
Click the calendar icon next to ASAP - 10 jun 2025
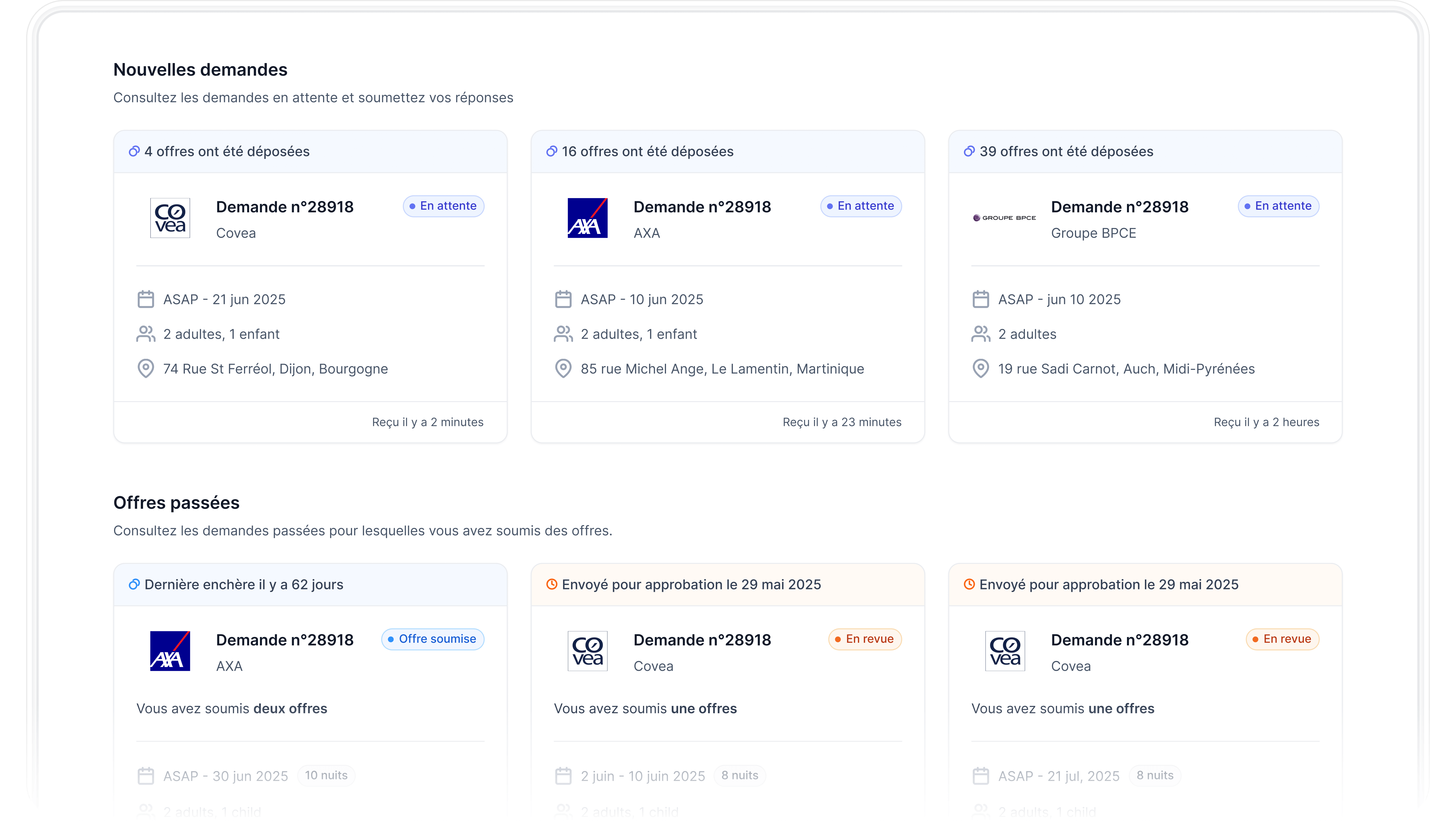563,299
